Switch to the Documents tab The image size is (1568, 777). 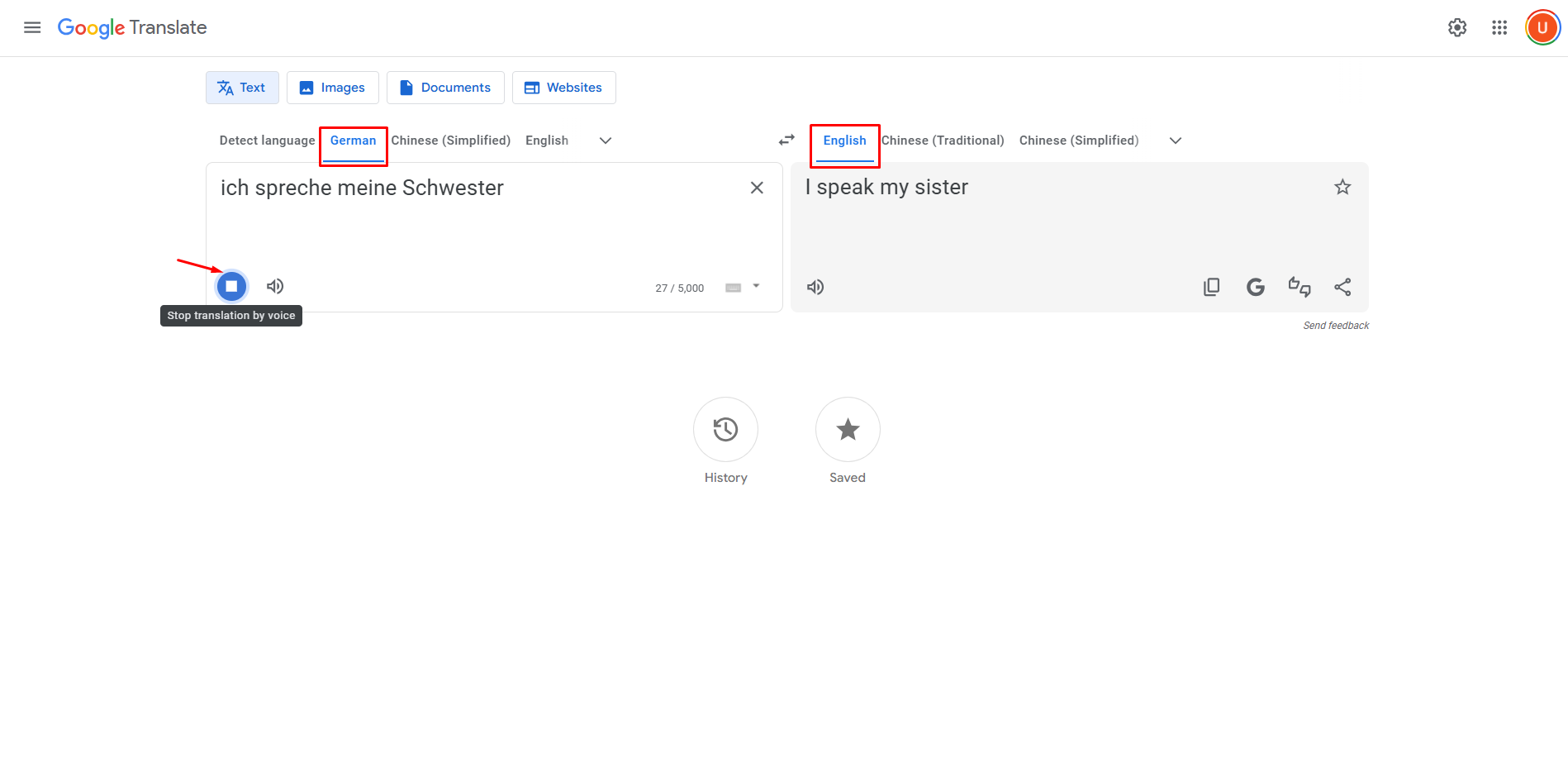click(x=445, y=88)
